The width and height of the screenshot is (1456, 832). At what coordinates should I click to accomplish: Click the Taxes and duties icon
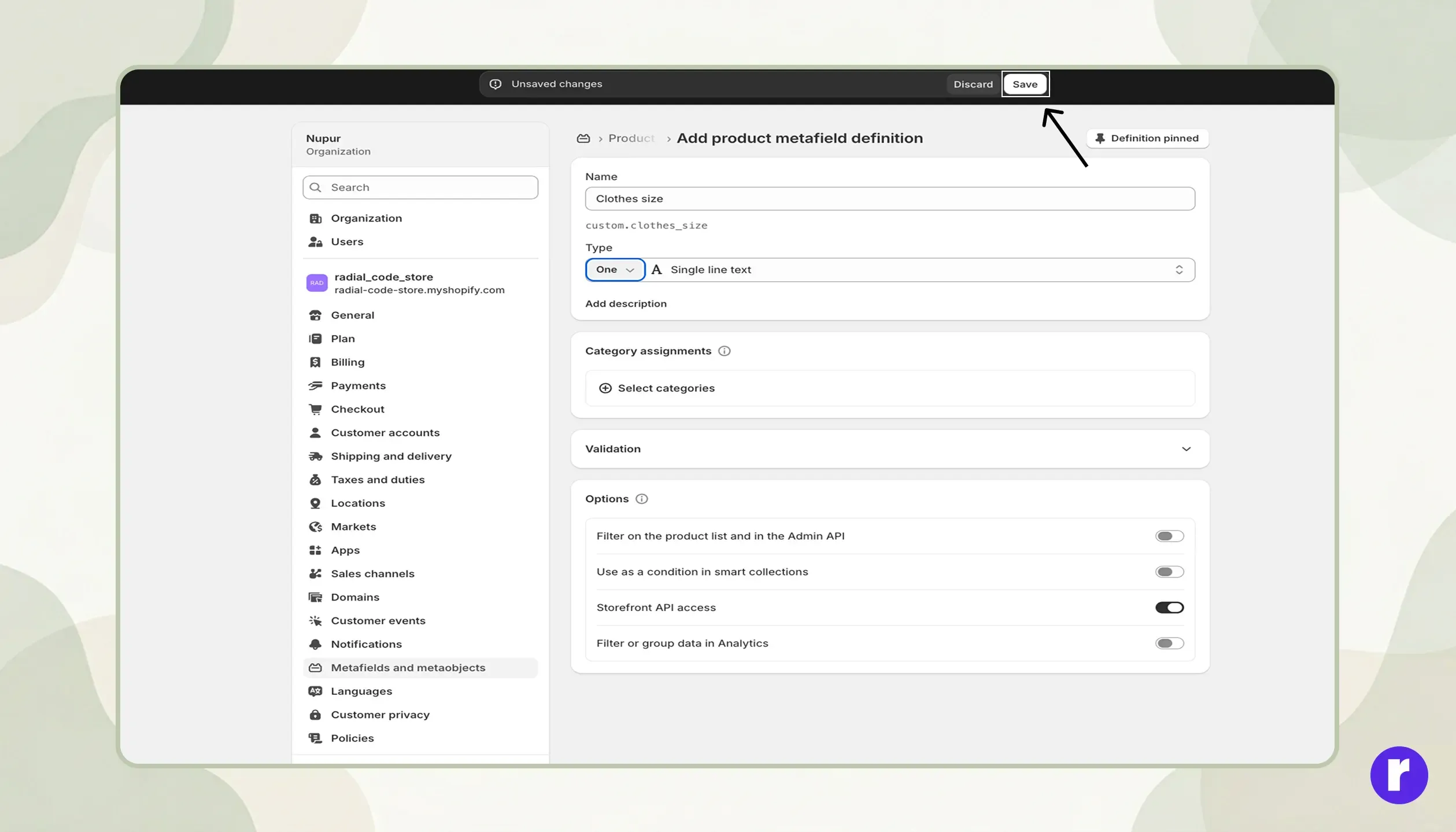click(315, 480)
